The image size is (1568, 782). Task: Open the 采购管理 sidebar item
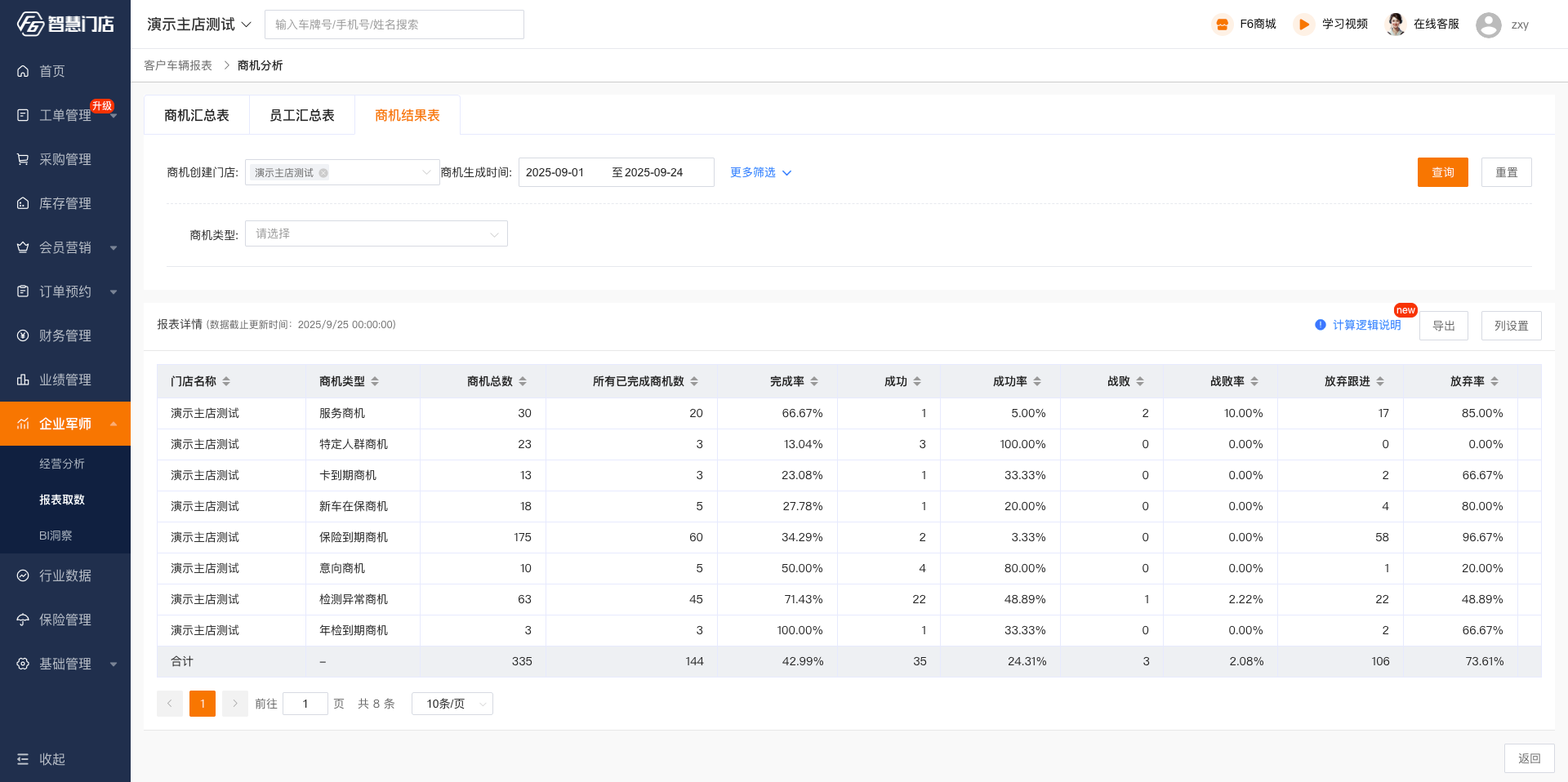65,159
